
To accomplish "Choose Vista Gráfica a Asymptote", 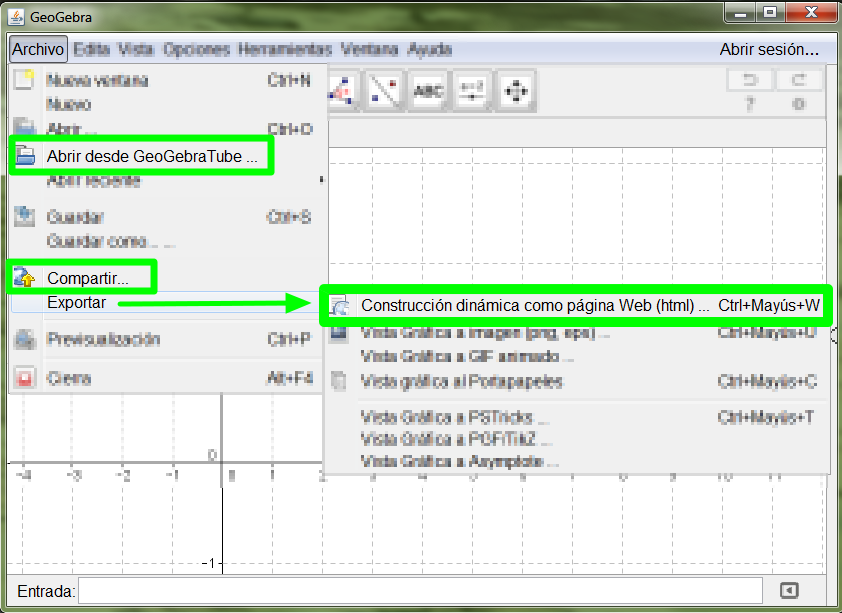I will (x=578, y=461).
